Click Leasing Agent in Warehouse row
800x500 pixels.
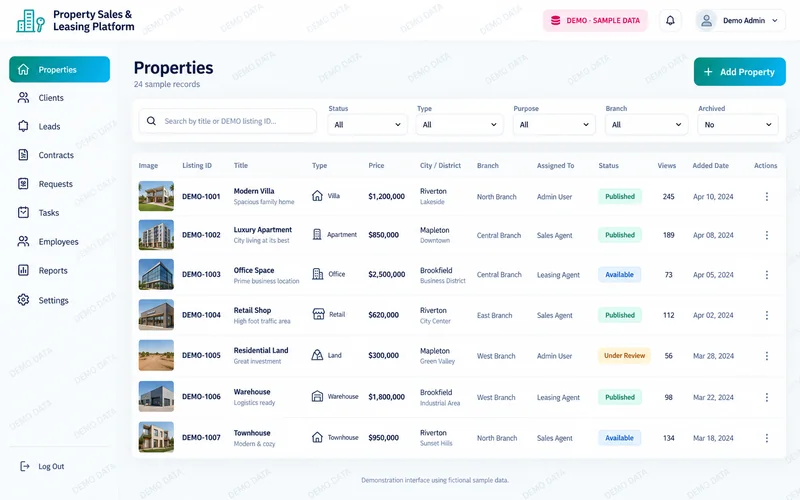click(x=558, y=397)
